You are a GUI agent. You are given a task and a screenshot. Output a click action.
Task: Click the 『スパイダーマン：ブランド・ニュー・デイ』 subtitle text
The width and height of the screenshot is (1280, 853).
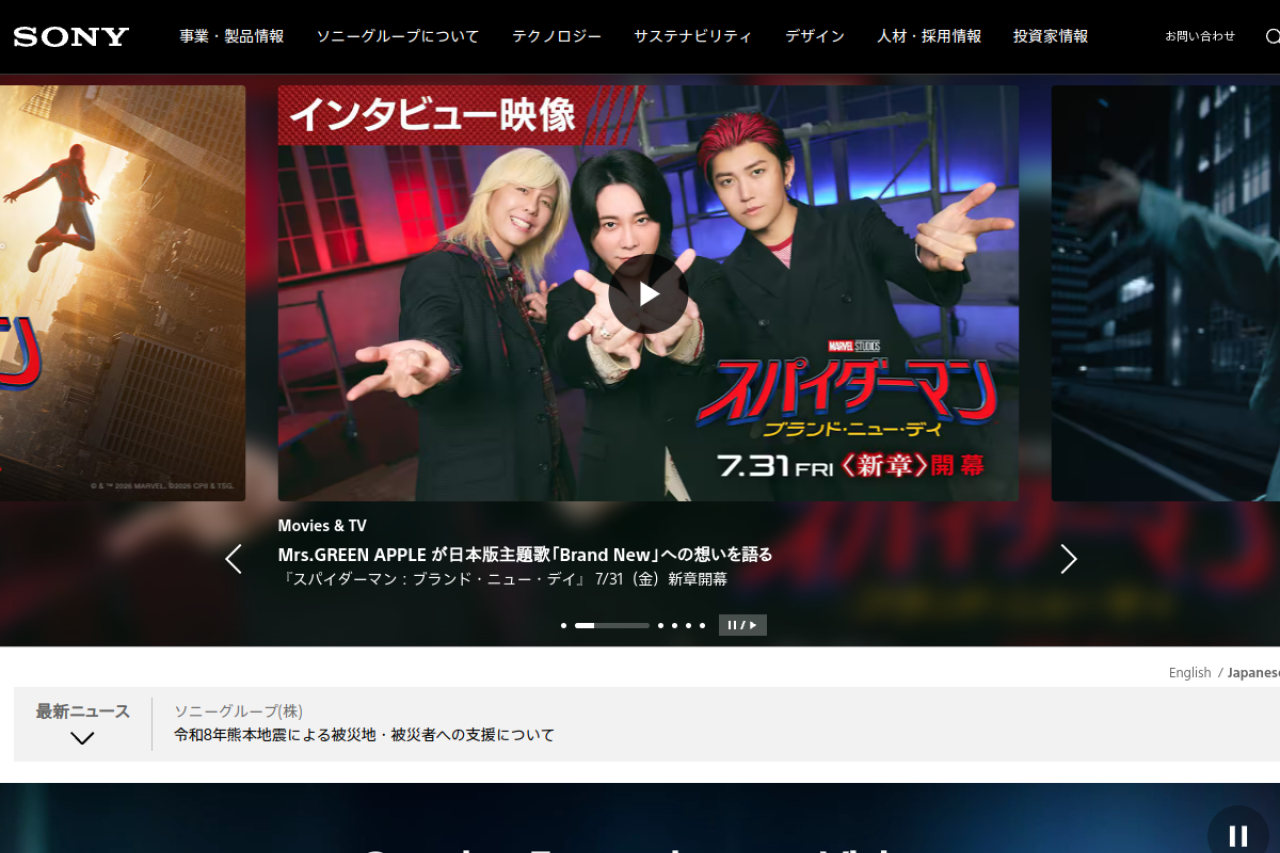click(502, 579)
